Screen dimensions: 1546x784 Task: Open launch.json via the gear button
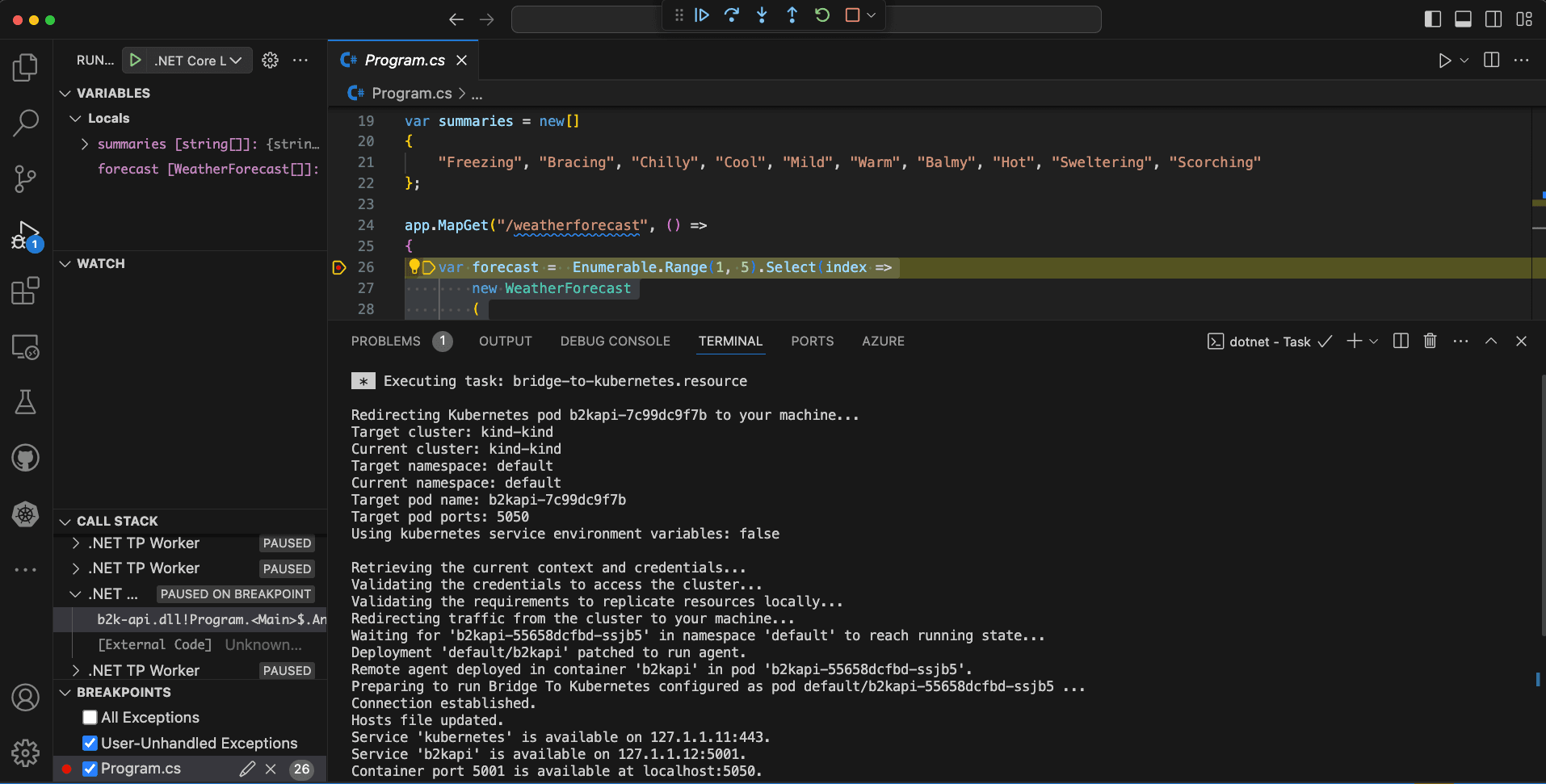tap(270, 61)
